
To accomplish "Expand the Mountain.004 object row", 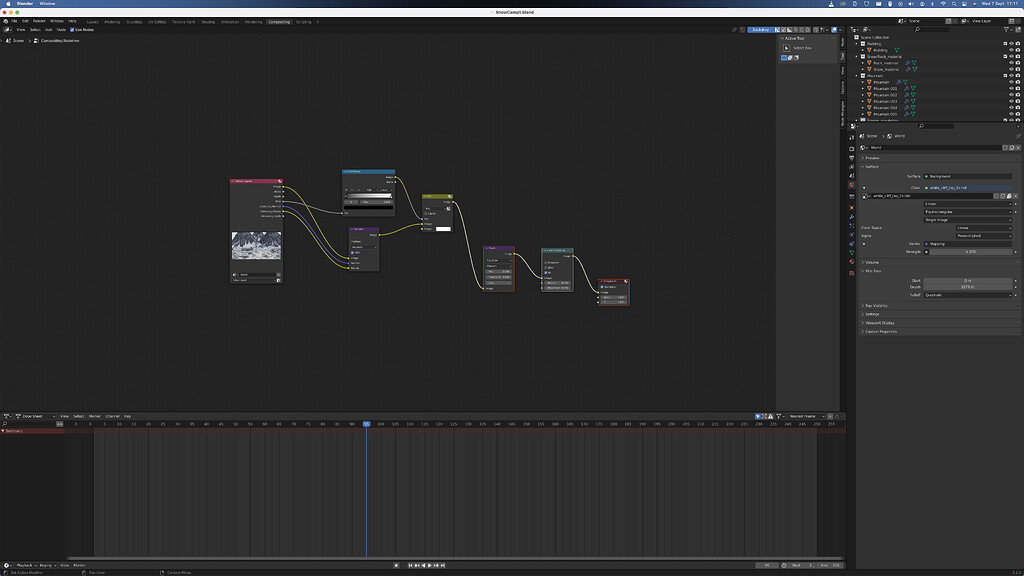I will (x=863, y=108).
